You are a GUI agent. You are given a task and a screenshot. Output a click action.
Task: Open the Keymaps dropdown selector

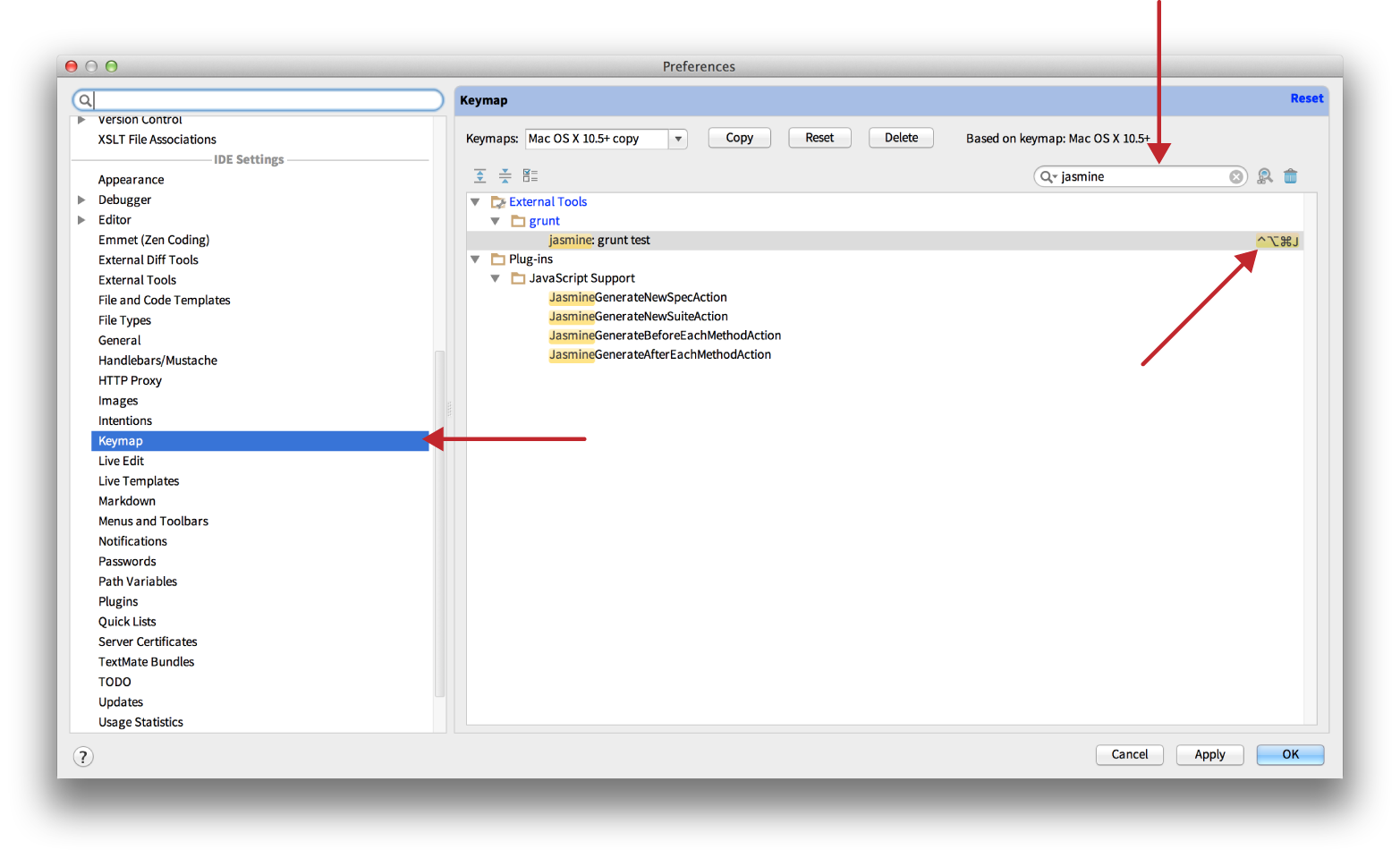(x=677, y=139)
